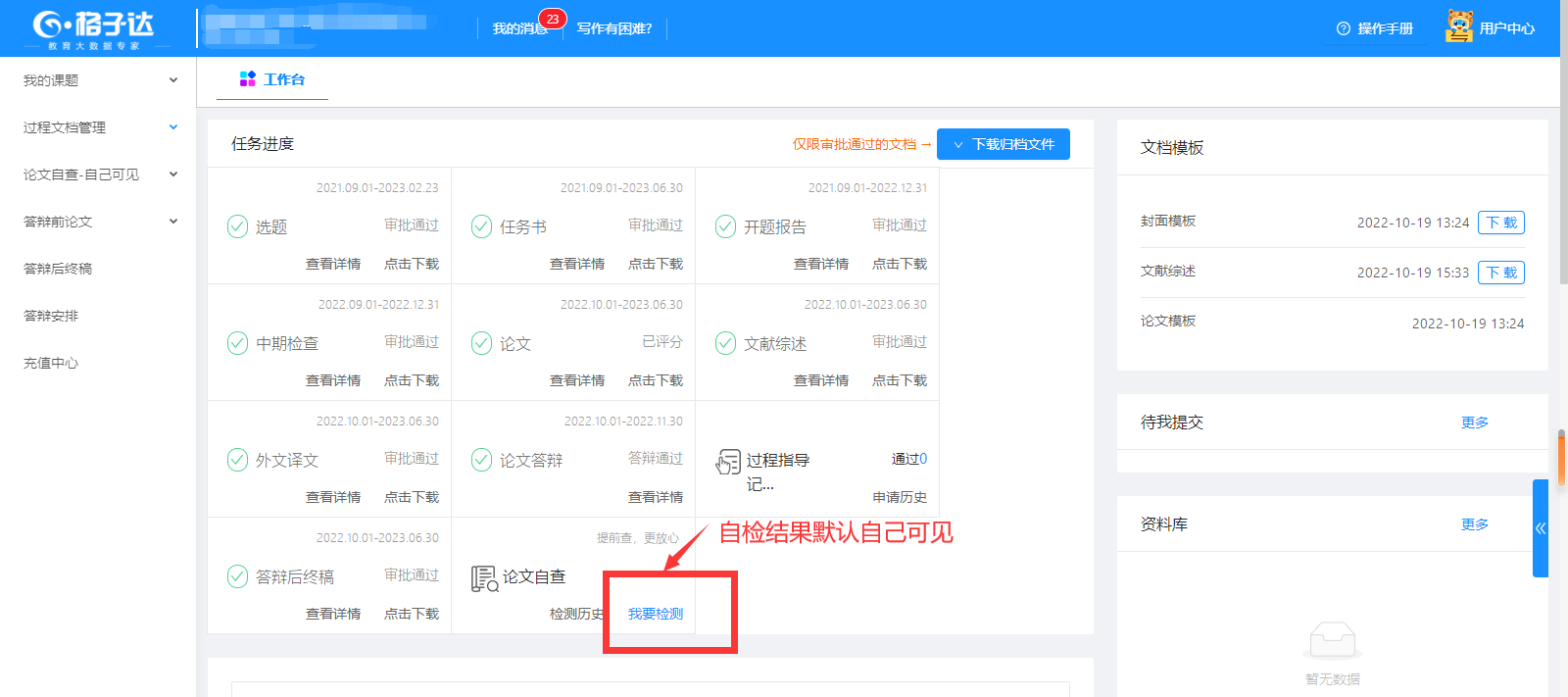Click the 操作手册 help question icon
This screenshot has height=697, width=1568.
click(1344, 29)
